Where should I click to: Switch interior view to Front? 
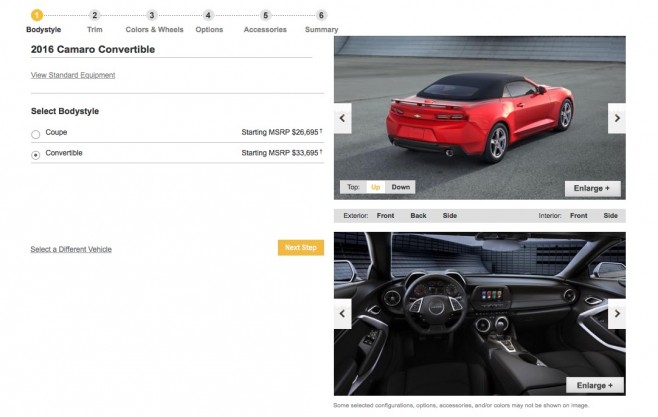(579, 216)
